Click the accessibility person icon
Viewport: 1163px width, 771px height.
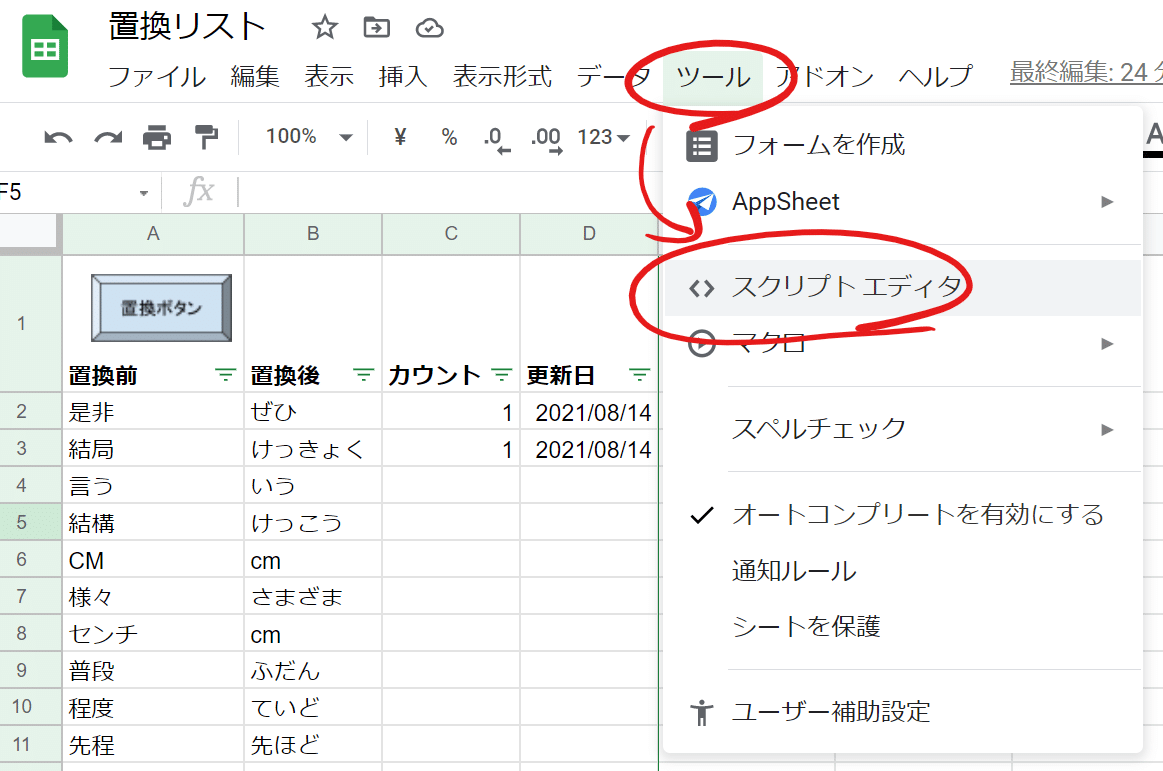pyautogui.click(x=701, y=712)
